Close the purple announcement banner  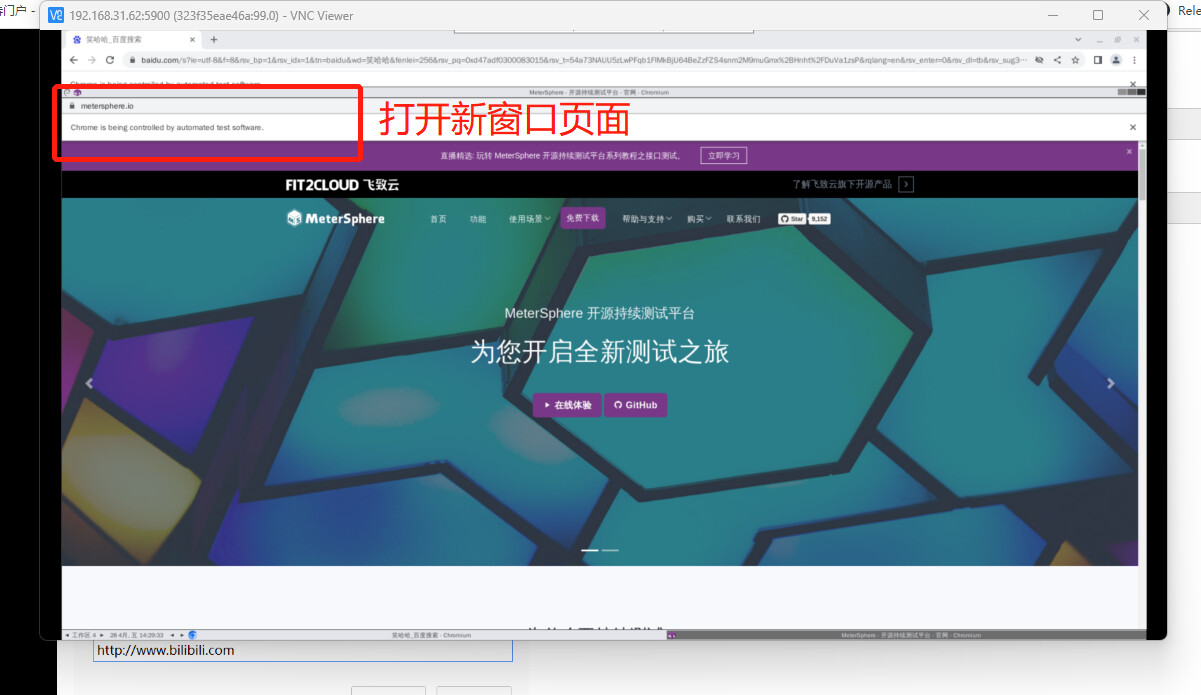coord(1129,151)
